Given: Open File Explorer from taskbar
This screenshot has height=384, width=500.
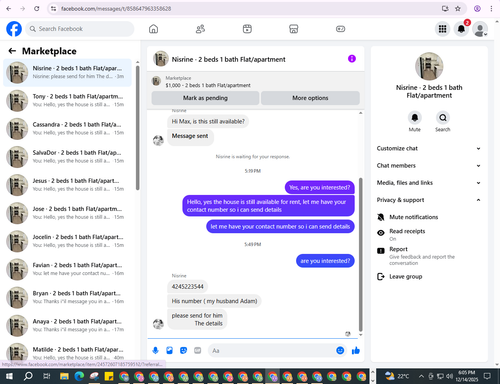Looking at the screenshot, I should coord(64,377).
